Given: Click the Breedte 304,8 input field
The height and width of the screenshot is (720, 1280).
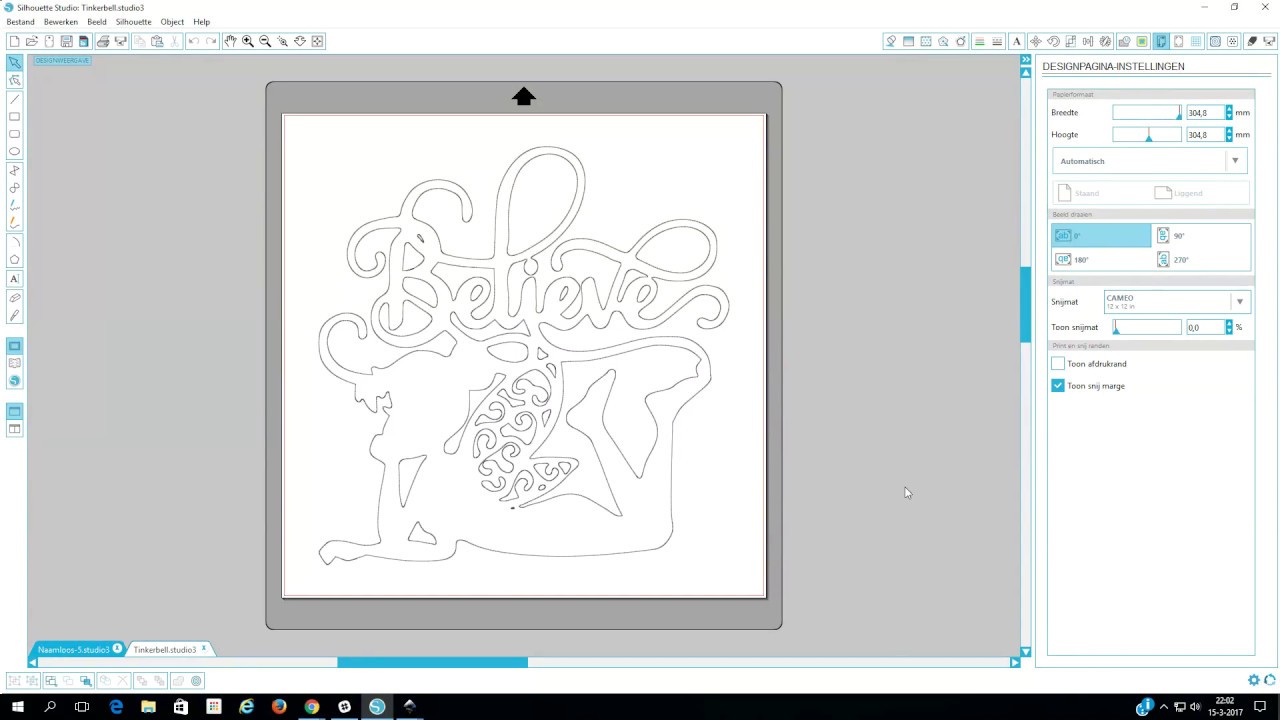Looking at the screenshot, I should coord(1205,113).
